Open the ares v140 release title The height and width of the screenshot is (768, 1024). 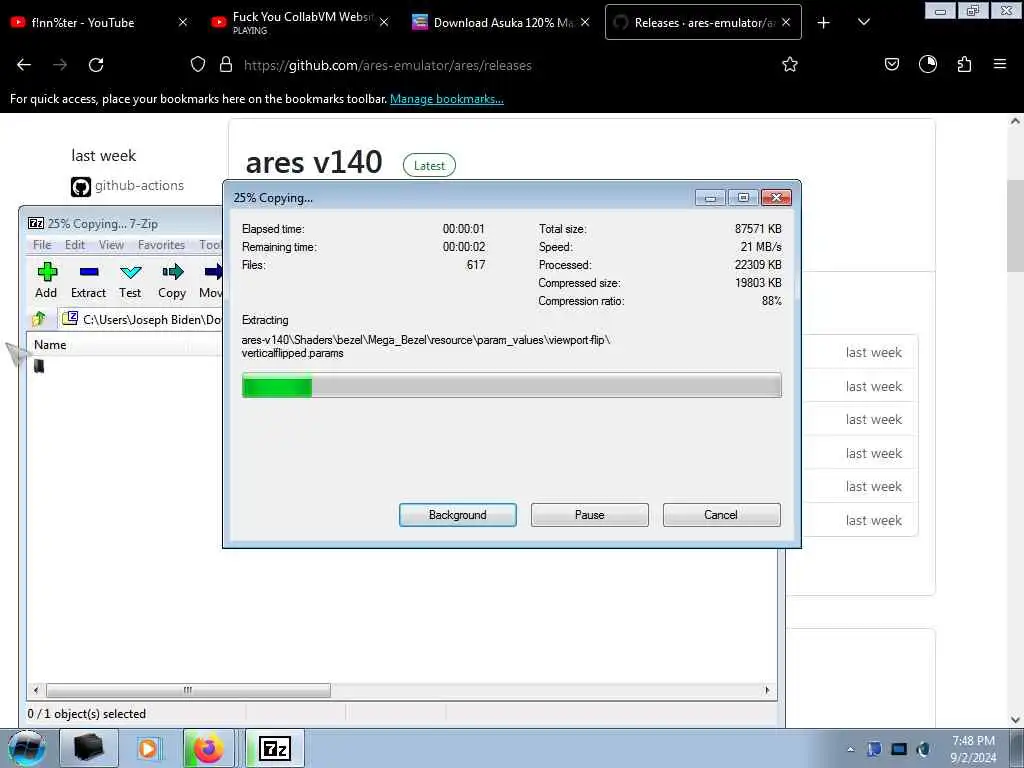313,162
